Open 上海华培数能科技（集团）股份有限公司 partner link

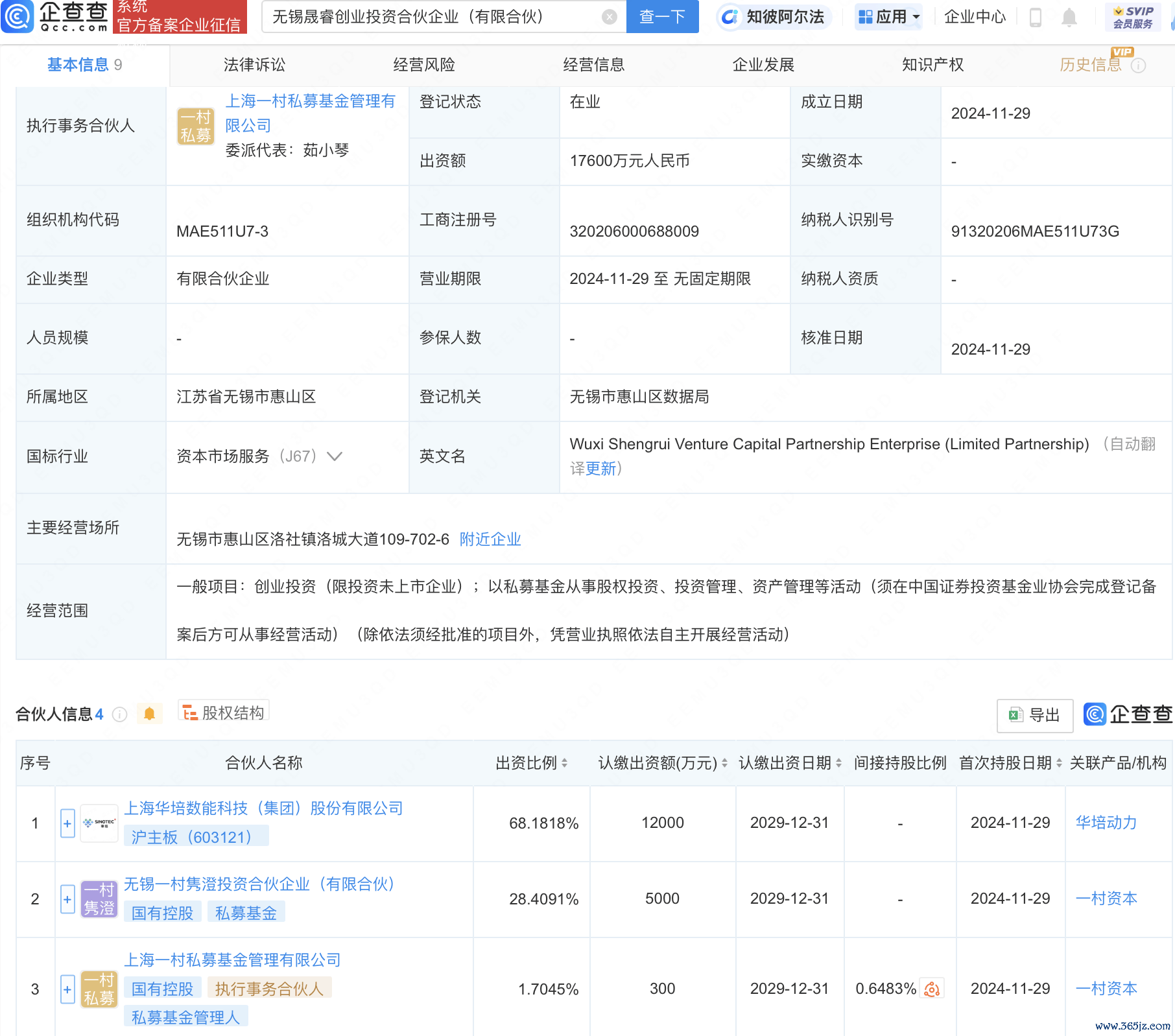tap(263, 808)
